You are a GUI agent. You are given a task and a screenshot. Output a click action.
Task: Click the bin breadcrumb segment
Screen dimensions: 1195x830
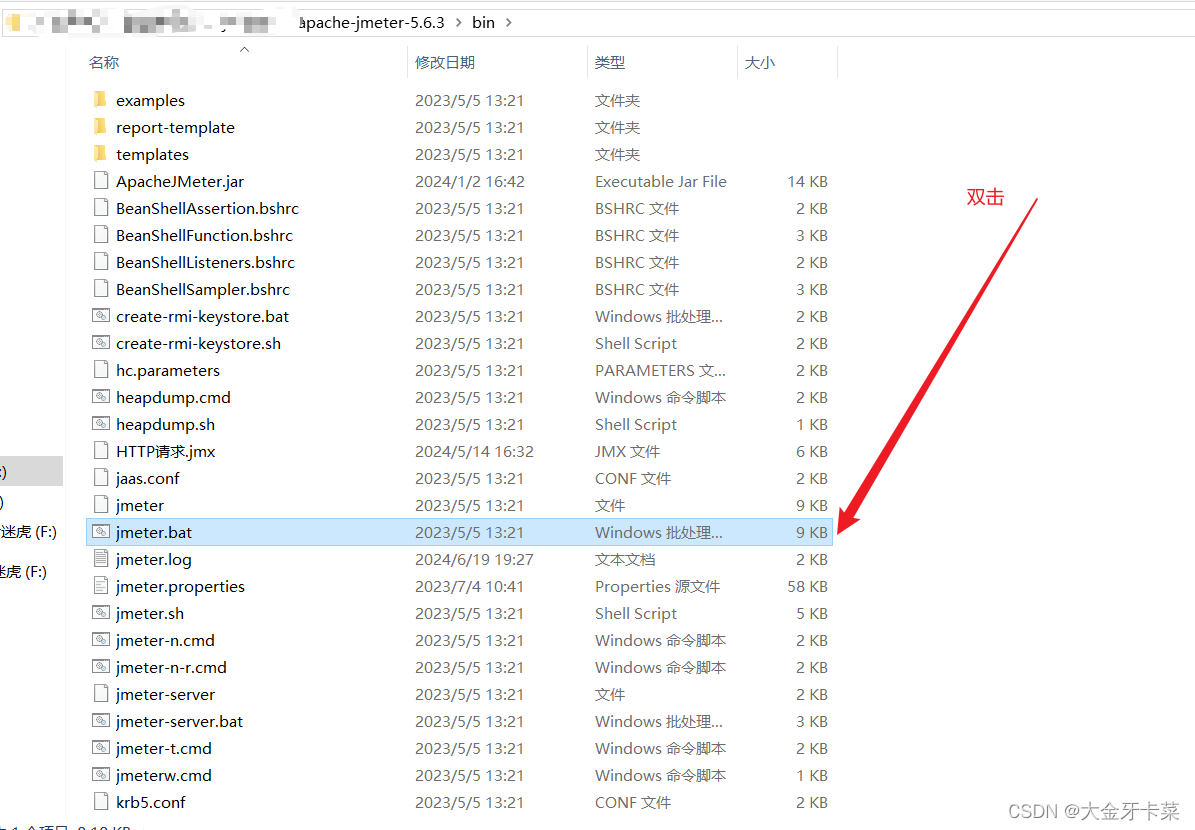pyautogui.click(x=483, y=22)
